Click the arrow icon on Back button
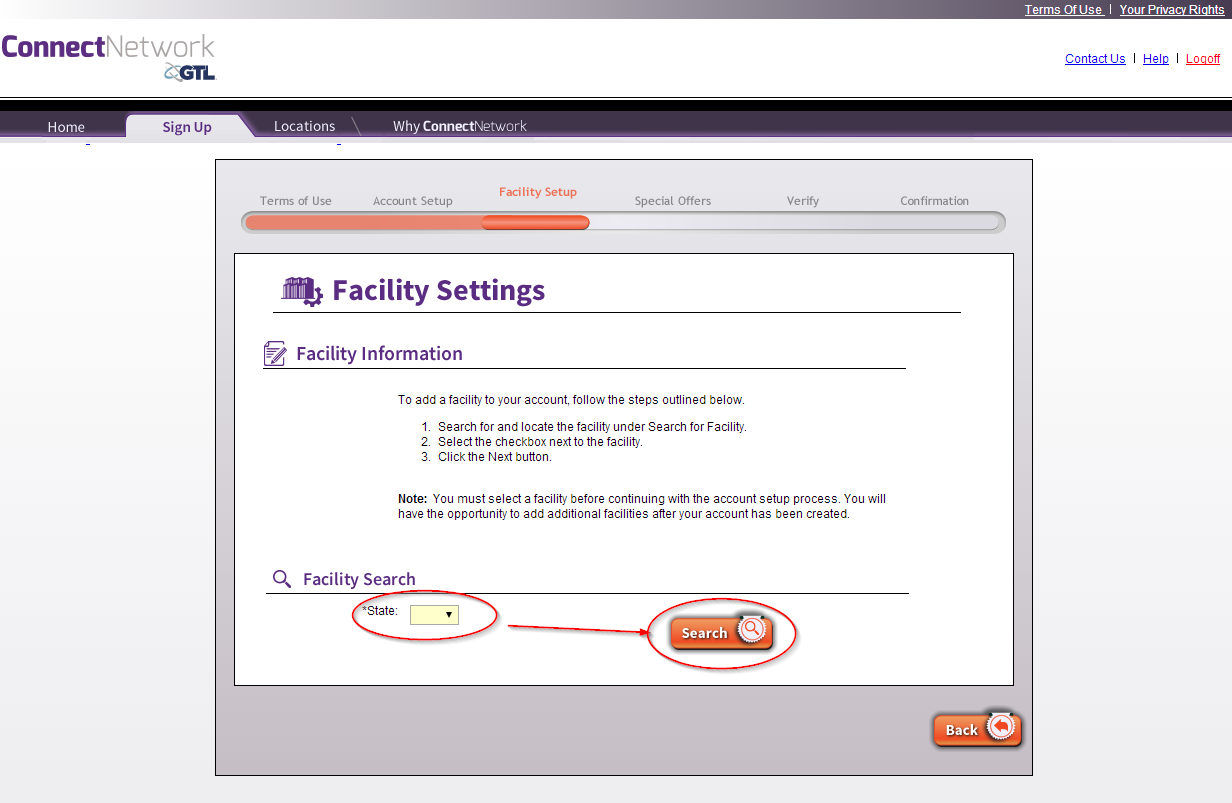Viewport: 1232px width, 803px height. pos(1002,728)
